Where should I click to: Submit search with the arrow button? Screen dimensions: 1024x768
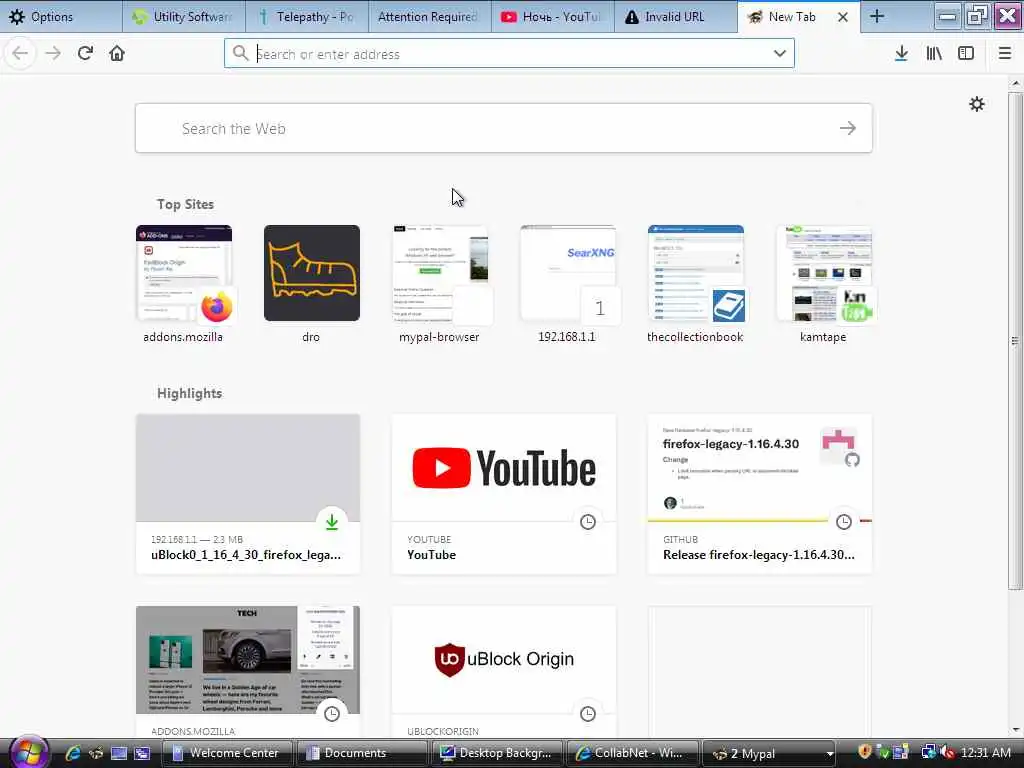click(x=848, y=128)
